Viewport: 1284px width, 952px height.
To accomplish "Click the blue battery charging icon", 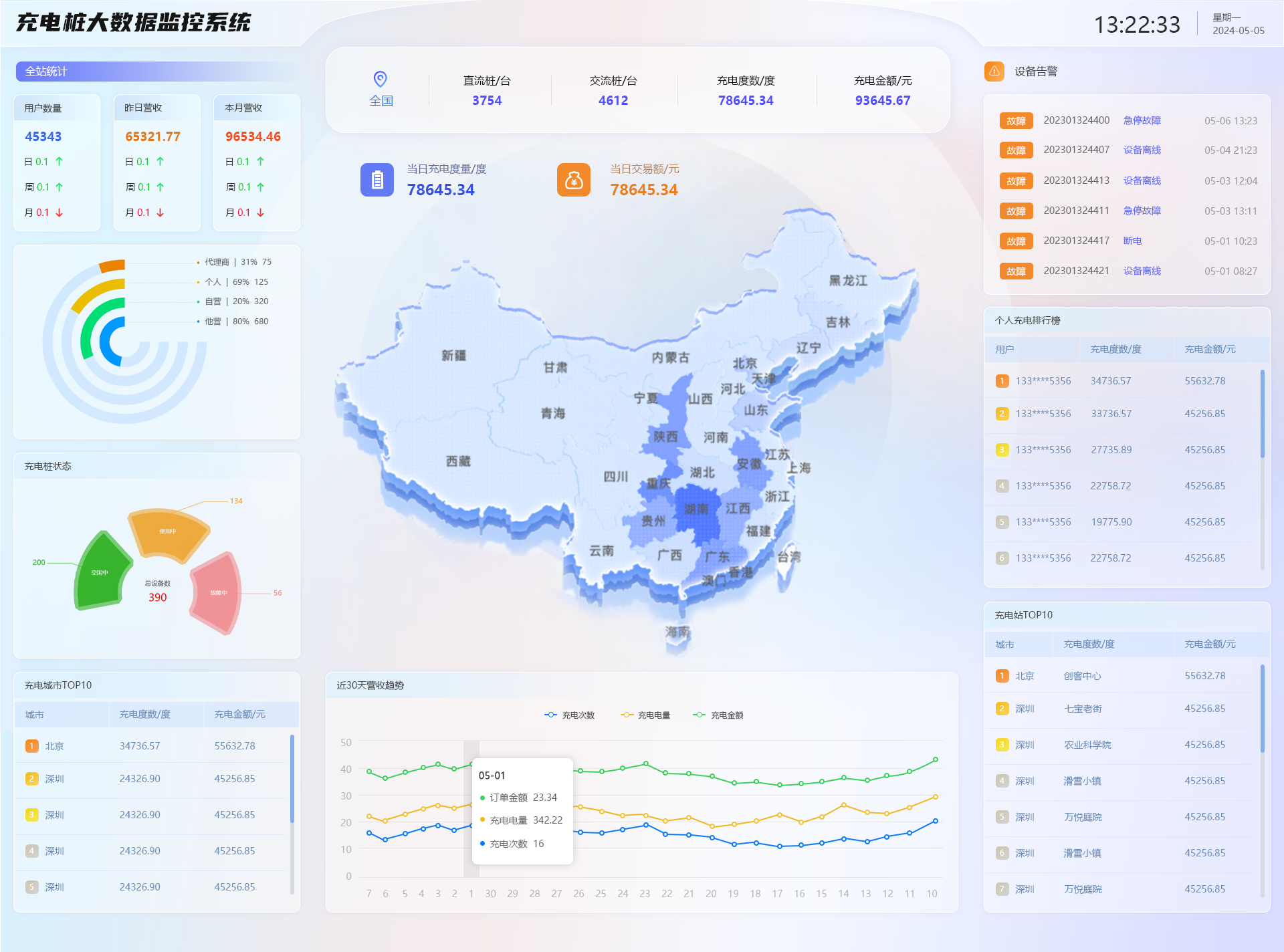I will click(x=377, y=179).
